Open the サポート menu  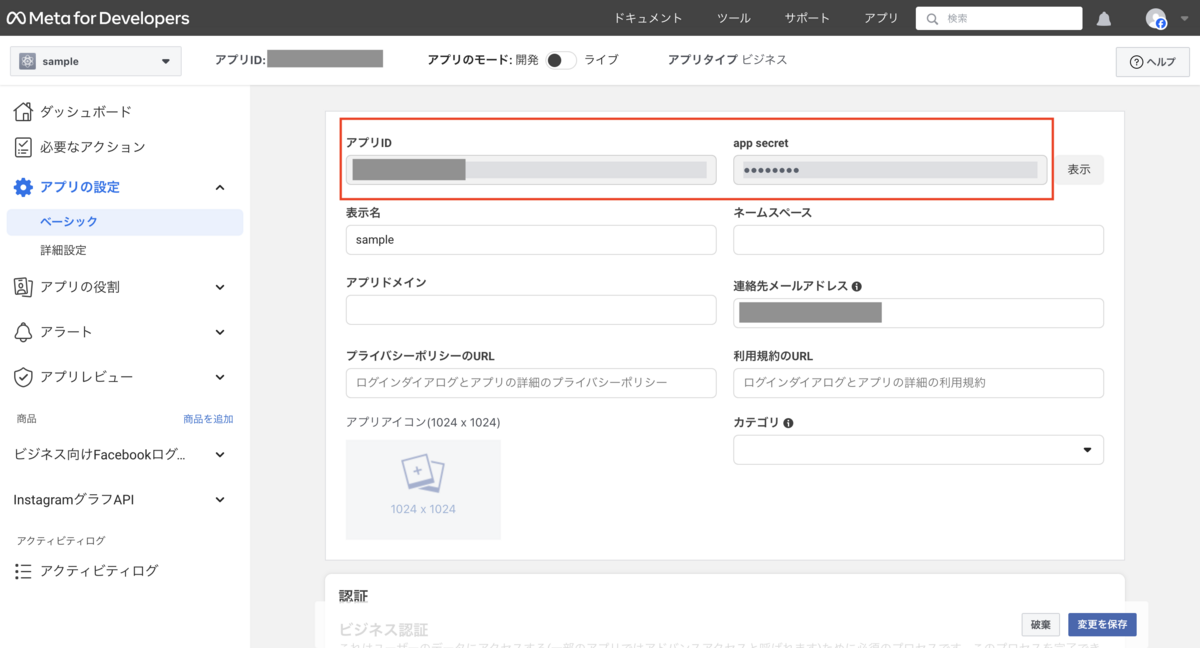(x=807, y=19)
